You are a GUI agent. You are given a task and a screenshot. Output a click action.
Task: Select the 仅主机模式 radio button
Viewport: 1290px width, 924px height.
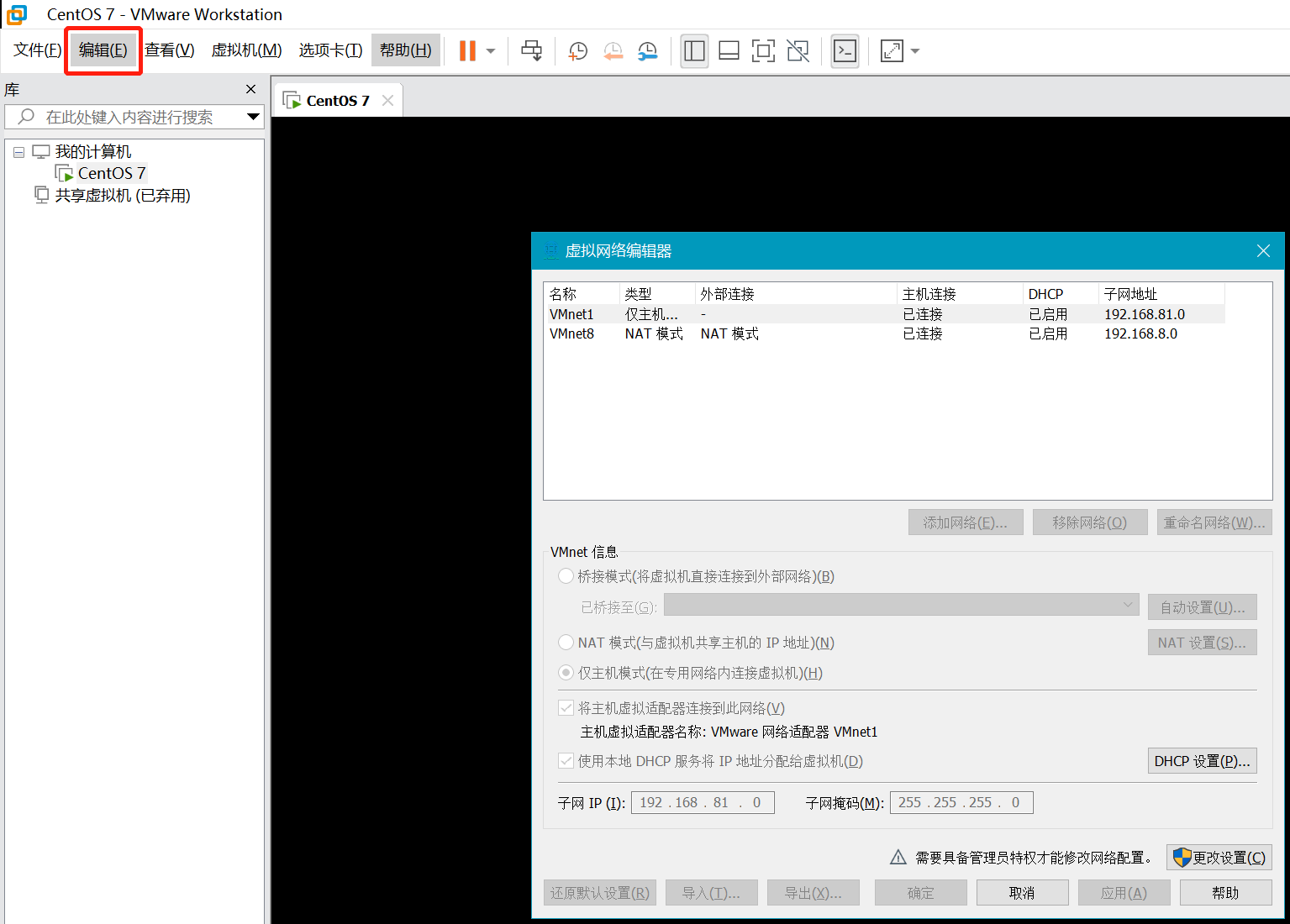[x=566, y=673]
